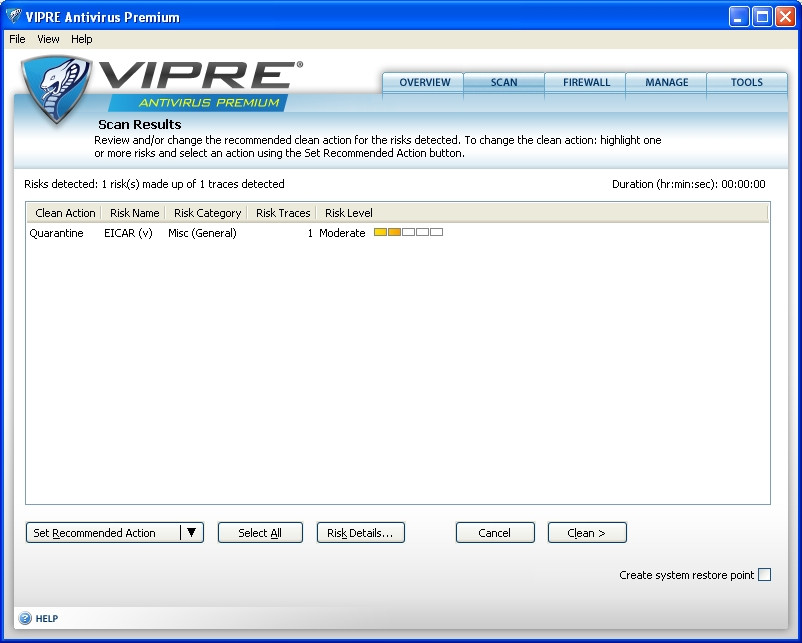This screenshot has width=802, height=643.
Task: Sort by Risk Traces column header
Action: [x=283, y=213]
